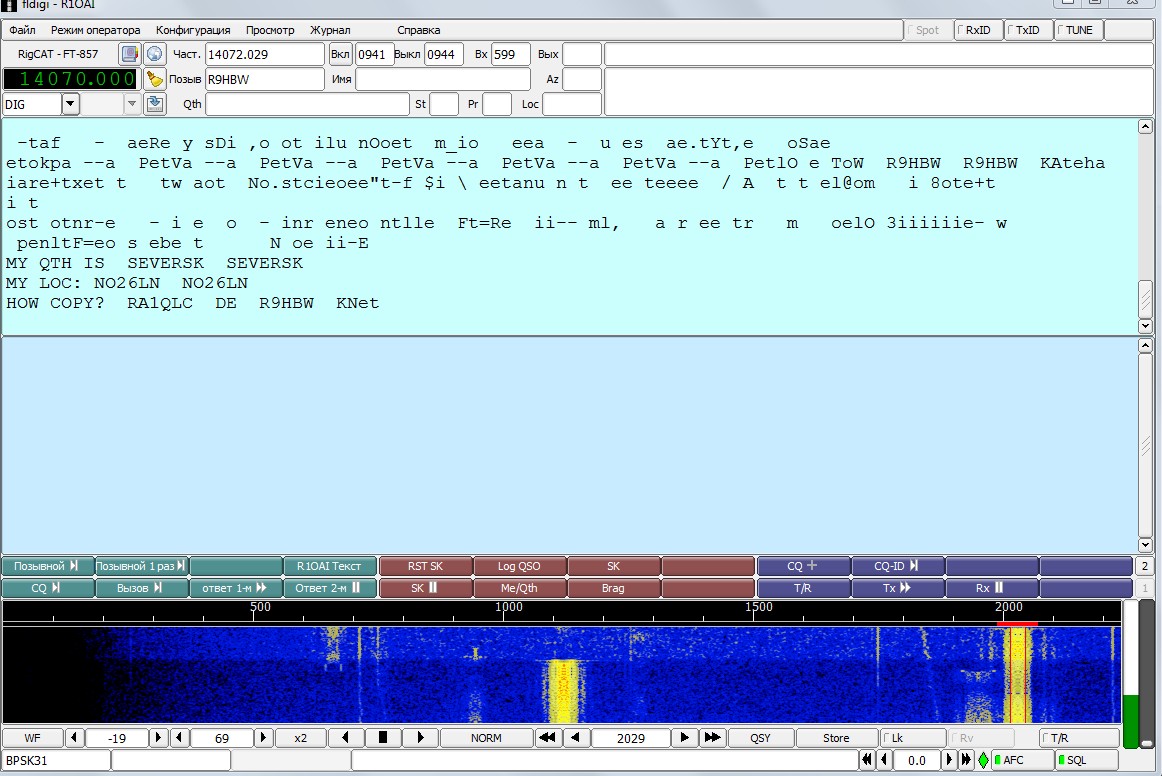Click the green diamond indicator by AFC
The image size is (1162, 776).
(x=983, y=760)
